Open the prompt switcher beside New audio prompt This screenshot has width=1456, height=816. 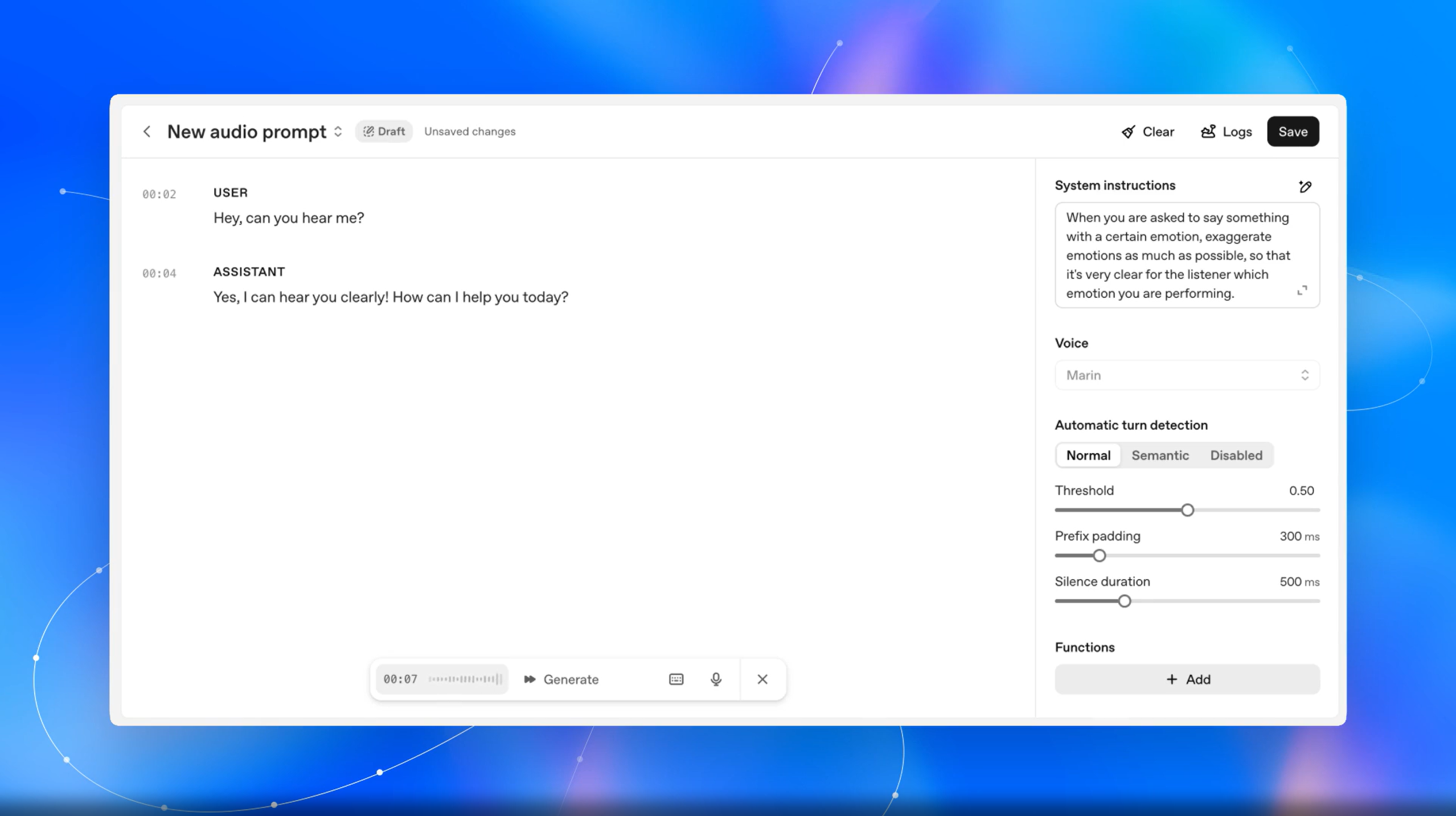click(338, 132)
